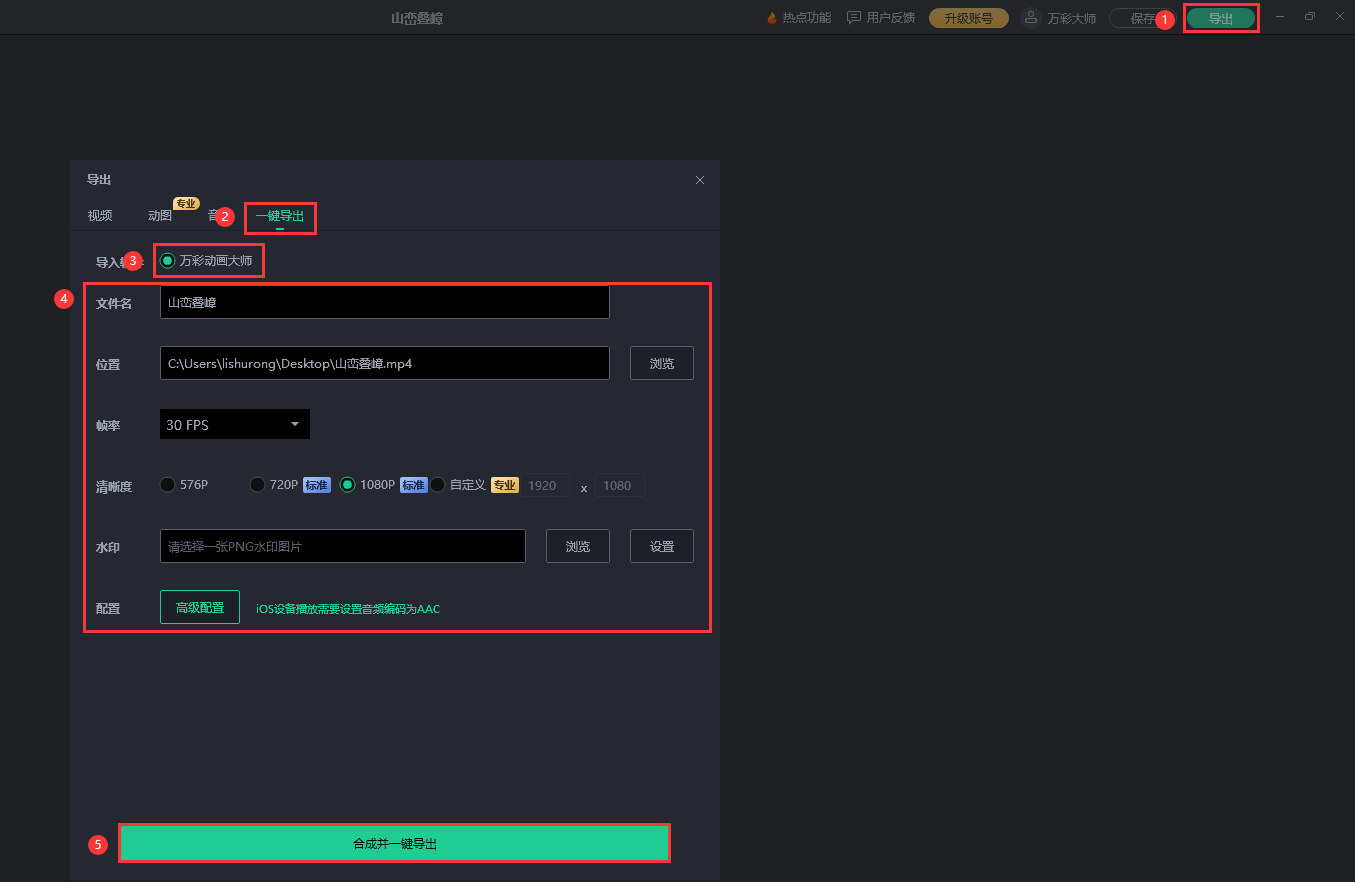Viewport: 1355px width, 882px height.
Task: Open 用户反馈 feedback chat icon
Action: (x=854, y=18)
